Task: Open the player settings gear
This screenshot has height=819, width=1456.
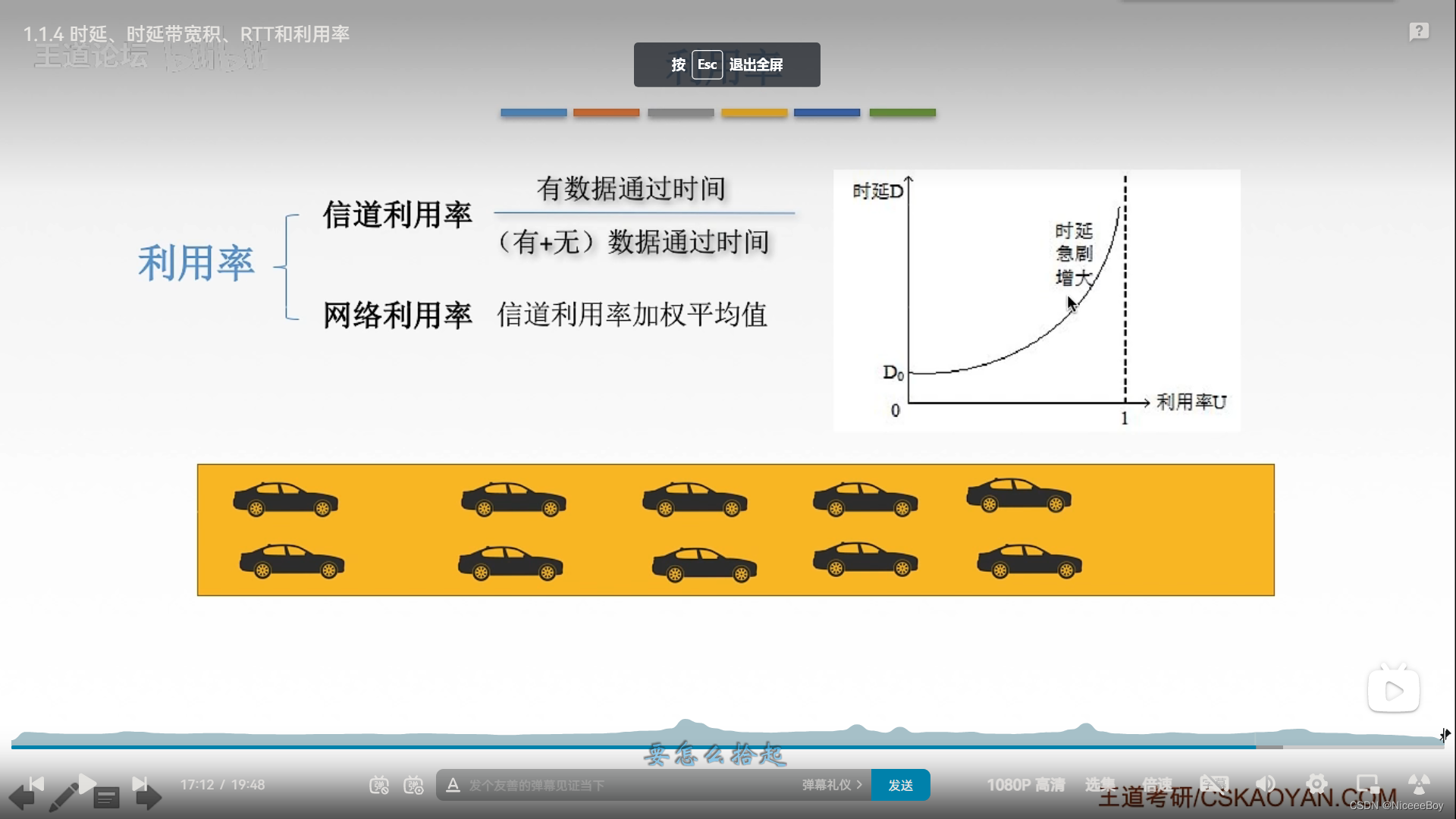Action: [x=1316, y=784]
